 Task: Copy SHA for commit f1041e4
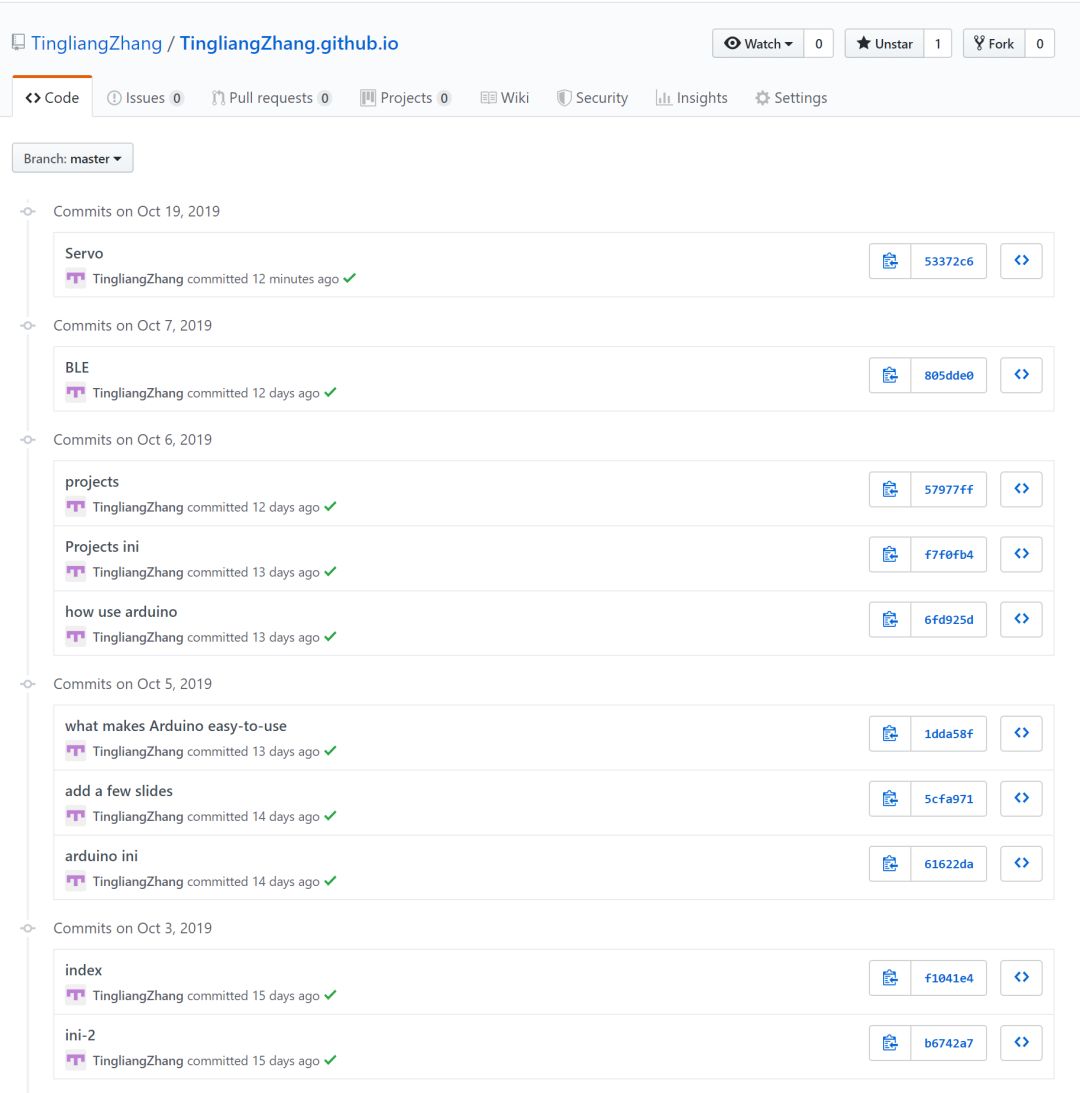pyautogui.click(x=890, y=977)
